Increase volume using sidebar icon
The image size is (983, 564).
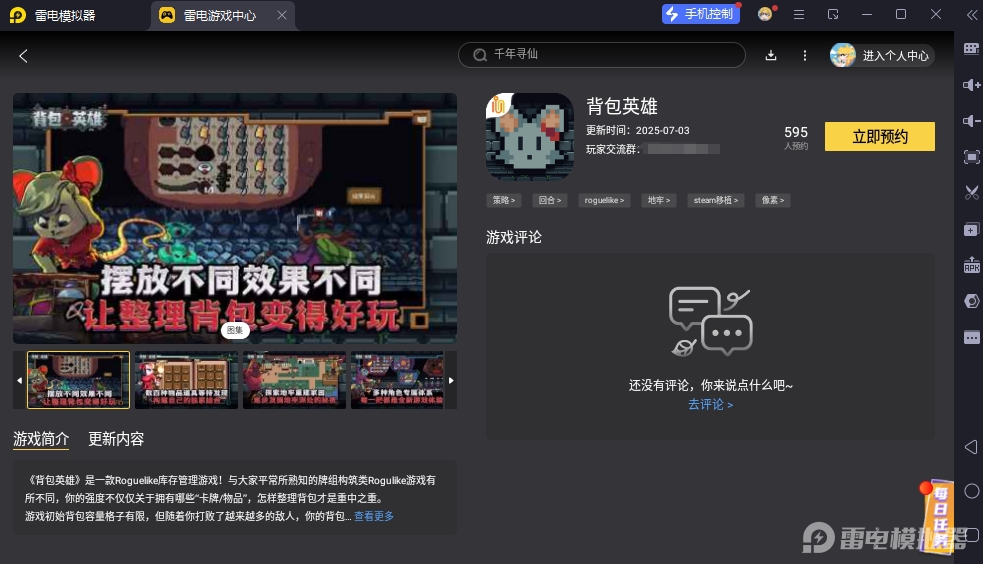(x=971, y=85)
